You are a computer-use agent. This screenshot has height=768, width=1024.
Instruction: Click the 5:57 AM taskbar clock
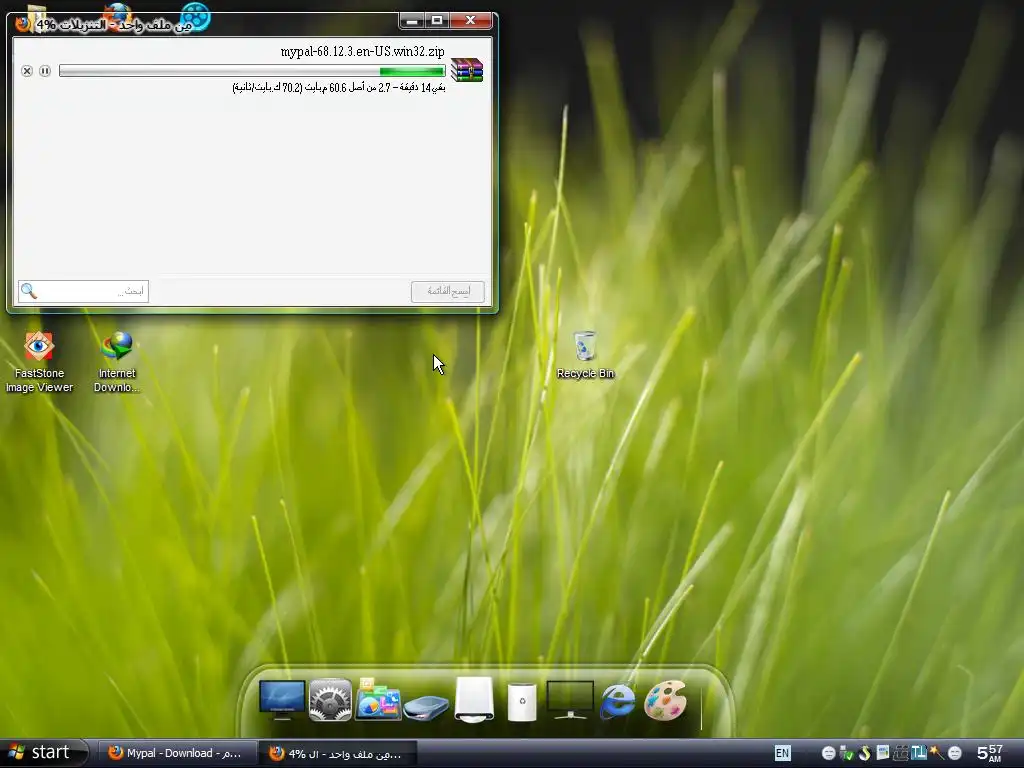[990, 753]
